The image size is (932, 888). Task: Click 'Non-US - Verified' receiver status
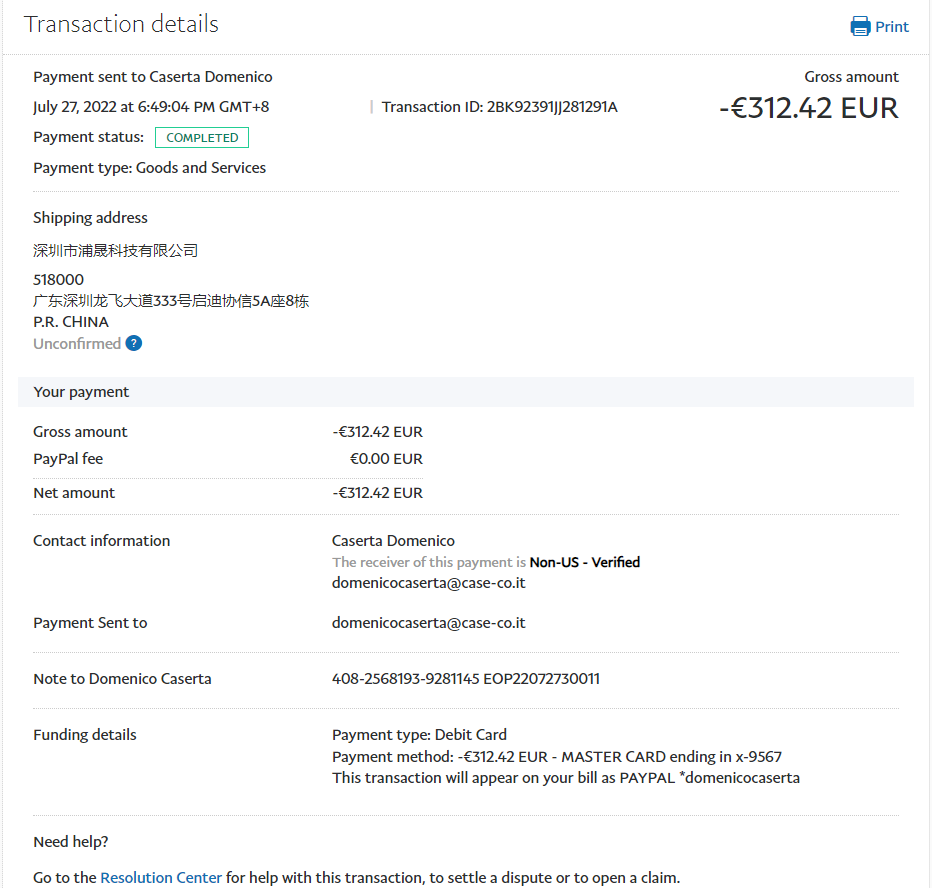(x=585, y=562)
